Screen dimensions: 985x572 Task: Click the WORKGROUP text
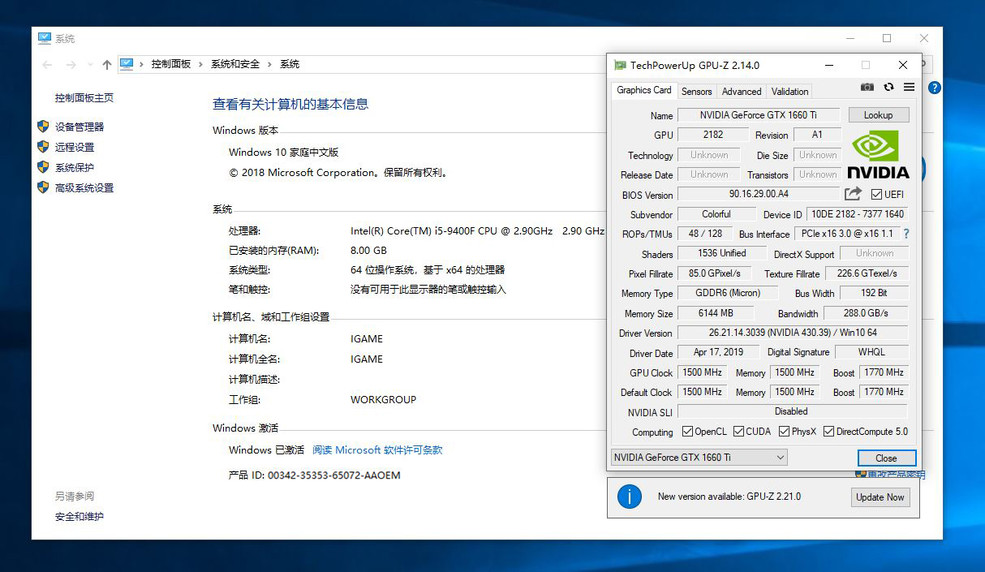pos(383,399)
